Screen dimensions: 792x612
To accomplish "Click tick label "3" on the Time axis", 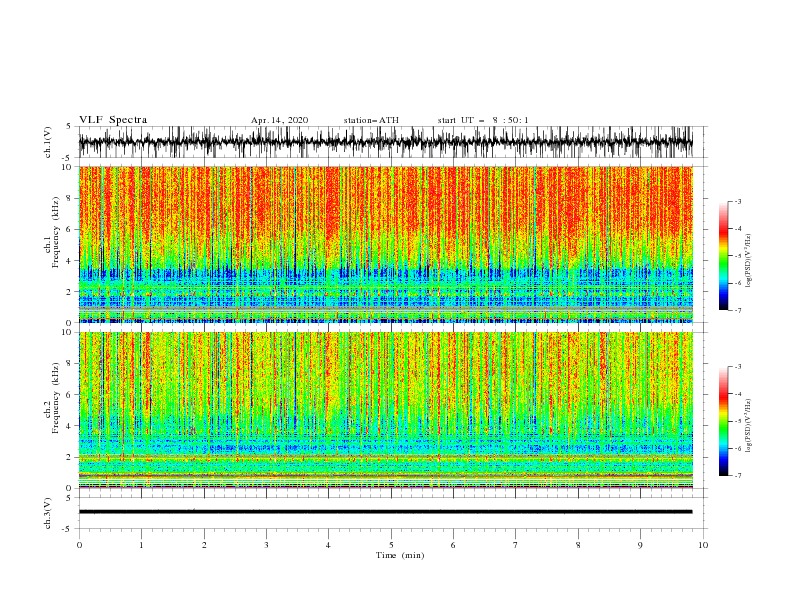I will click(x=266, y=545).
